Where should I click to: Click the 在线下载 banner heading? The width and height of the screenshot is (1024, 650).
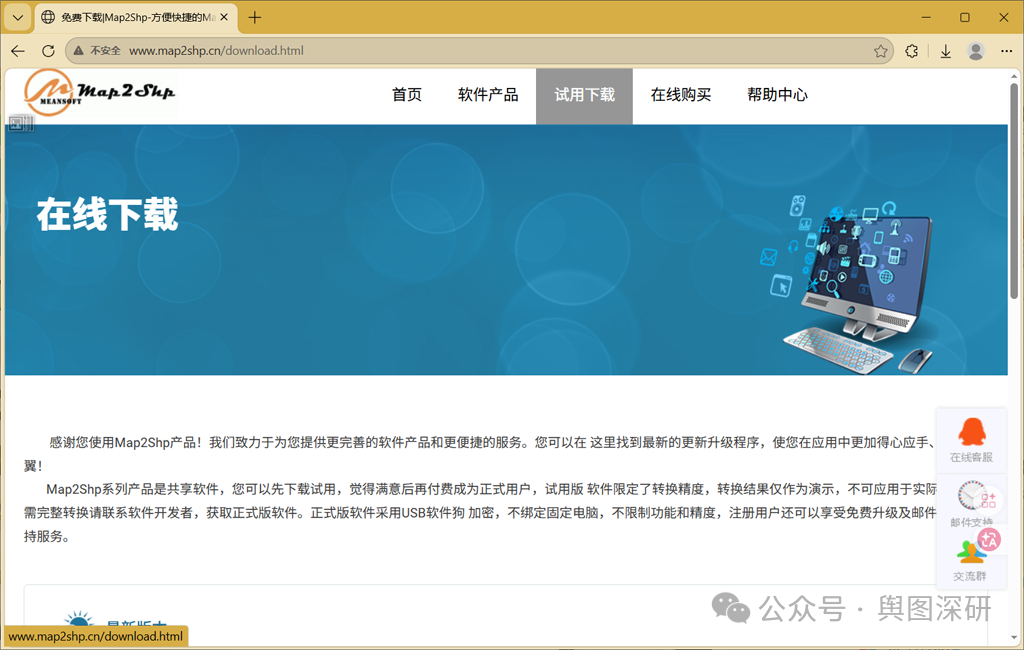[x=107, y=214]
